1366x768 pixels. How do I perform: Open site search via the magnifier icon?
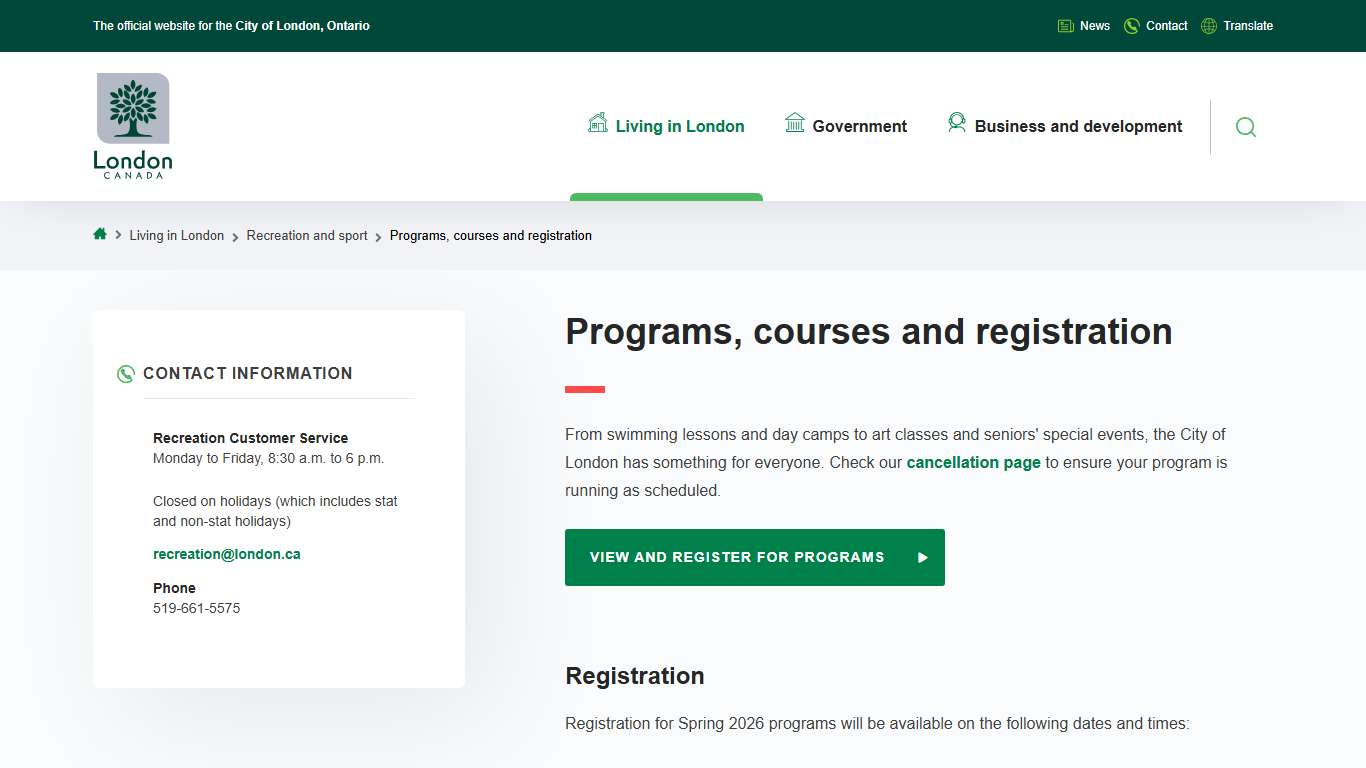[x=1245, y=127]
